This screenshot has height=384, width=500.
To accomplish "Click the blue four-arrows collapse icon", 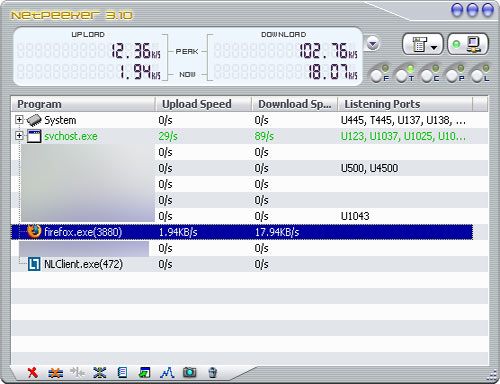I will [99, 372].
